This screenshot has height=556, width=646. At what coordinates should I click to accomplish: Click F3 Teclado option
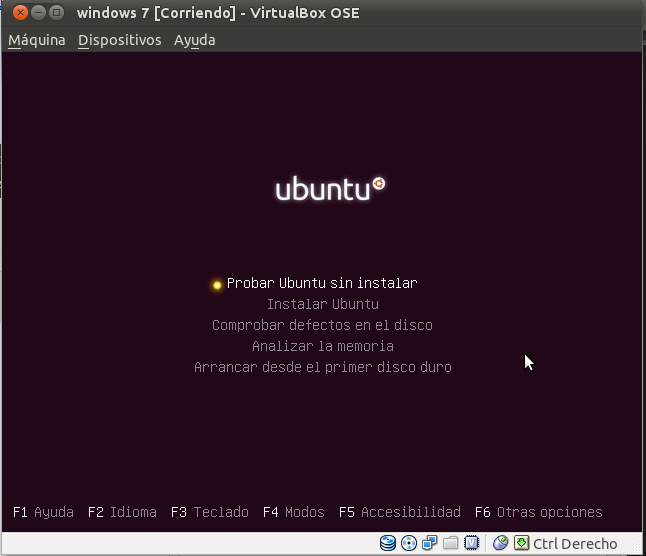pyautogui.click(x=210, y=512)
